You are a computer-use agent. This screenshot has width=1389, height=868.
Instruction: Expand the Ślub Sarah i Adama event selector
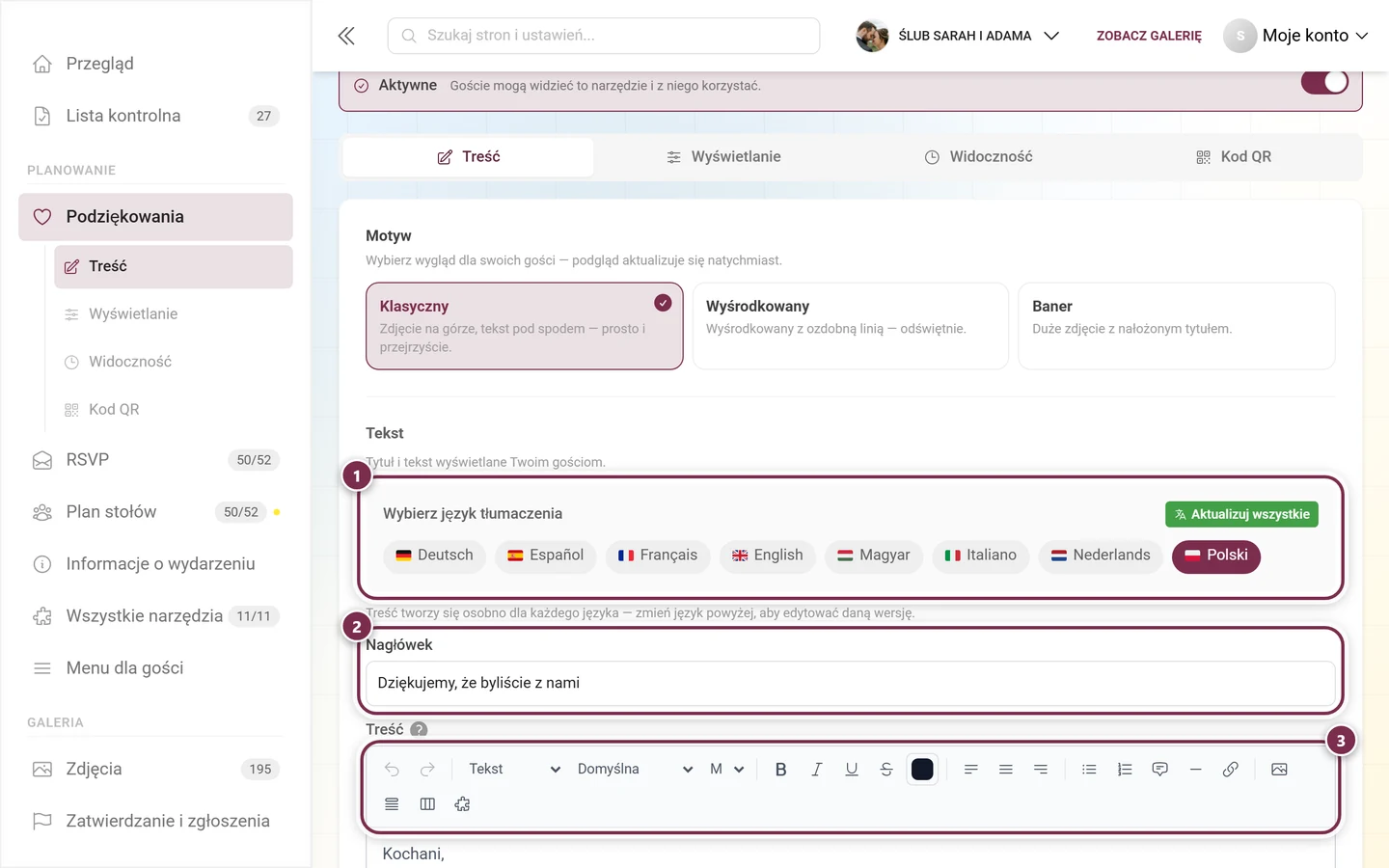pos(957,36)
